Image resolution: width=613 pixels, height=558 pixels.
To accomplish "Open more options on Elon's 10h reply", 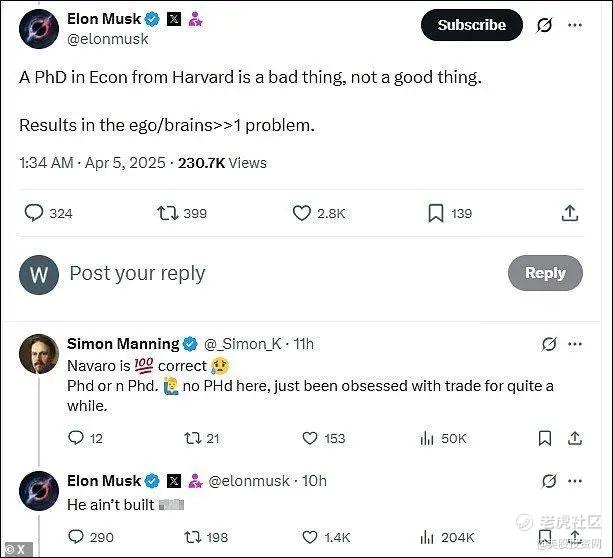I will point(576,480).
